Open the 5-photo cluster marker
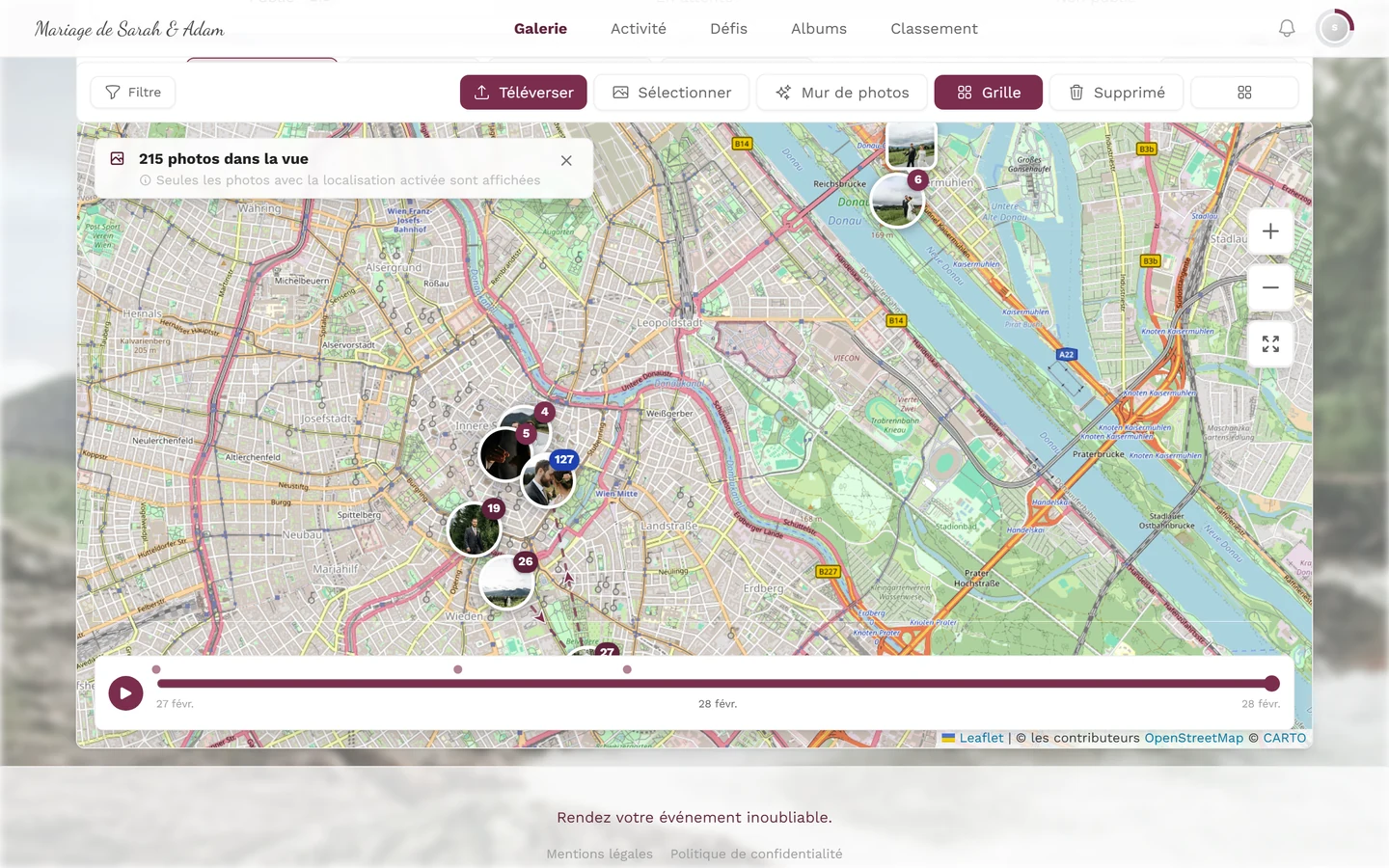The height and width of the screenshot is (868, 1389). pos(505,453)
